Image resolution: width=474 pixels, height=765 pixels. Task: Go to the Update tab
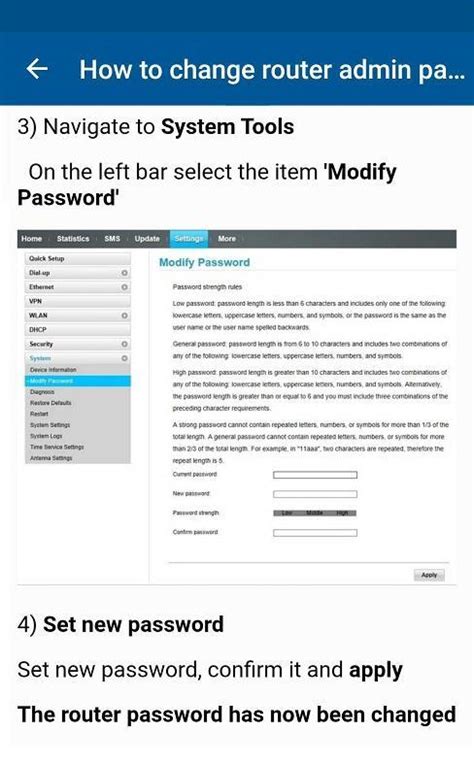147,239
